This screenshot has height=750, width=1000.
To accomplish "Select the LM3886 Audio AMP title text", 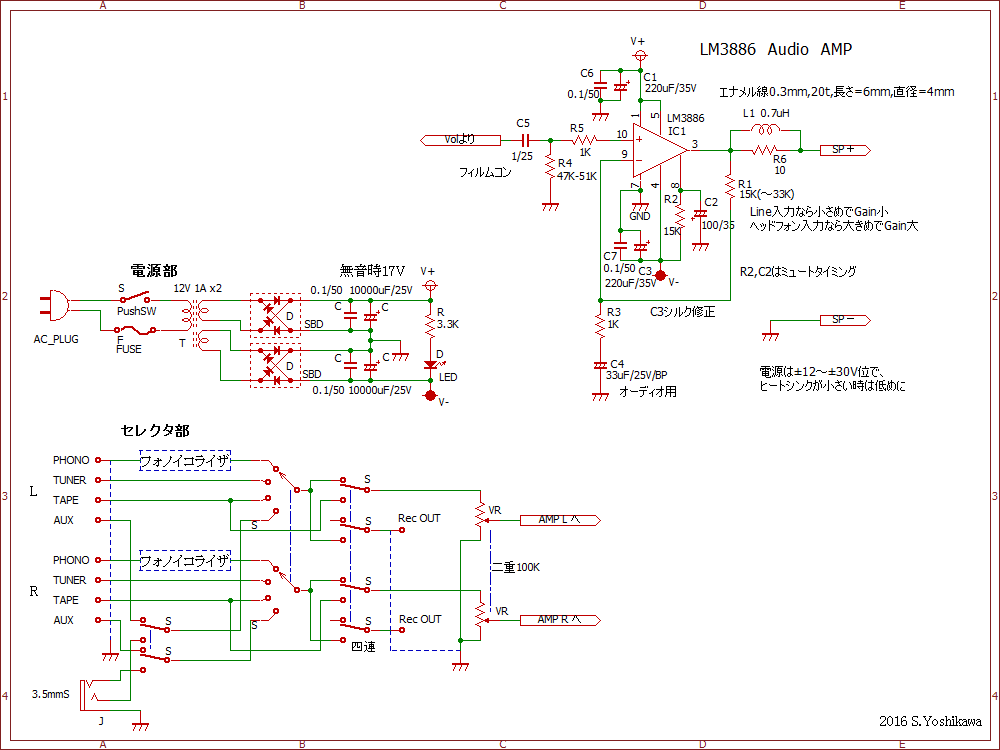I will [x=775, y=49].
